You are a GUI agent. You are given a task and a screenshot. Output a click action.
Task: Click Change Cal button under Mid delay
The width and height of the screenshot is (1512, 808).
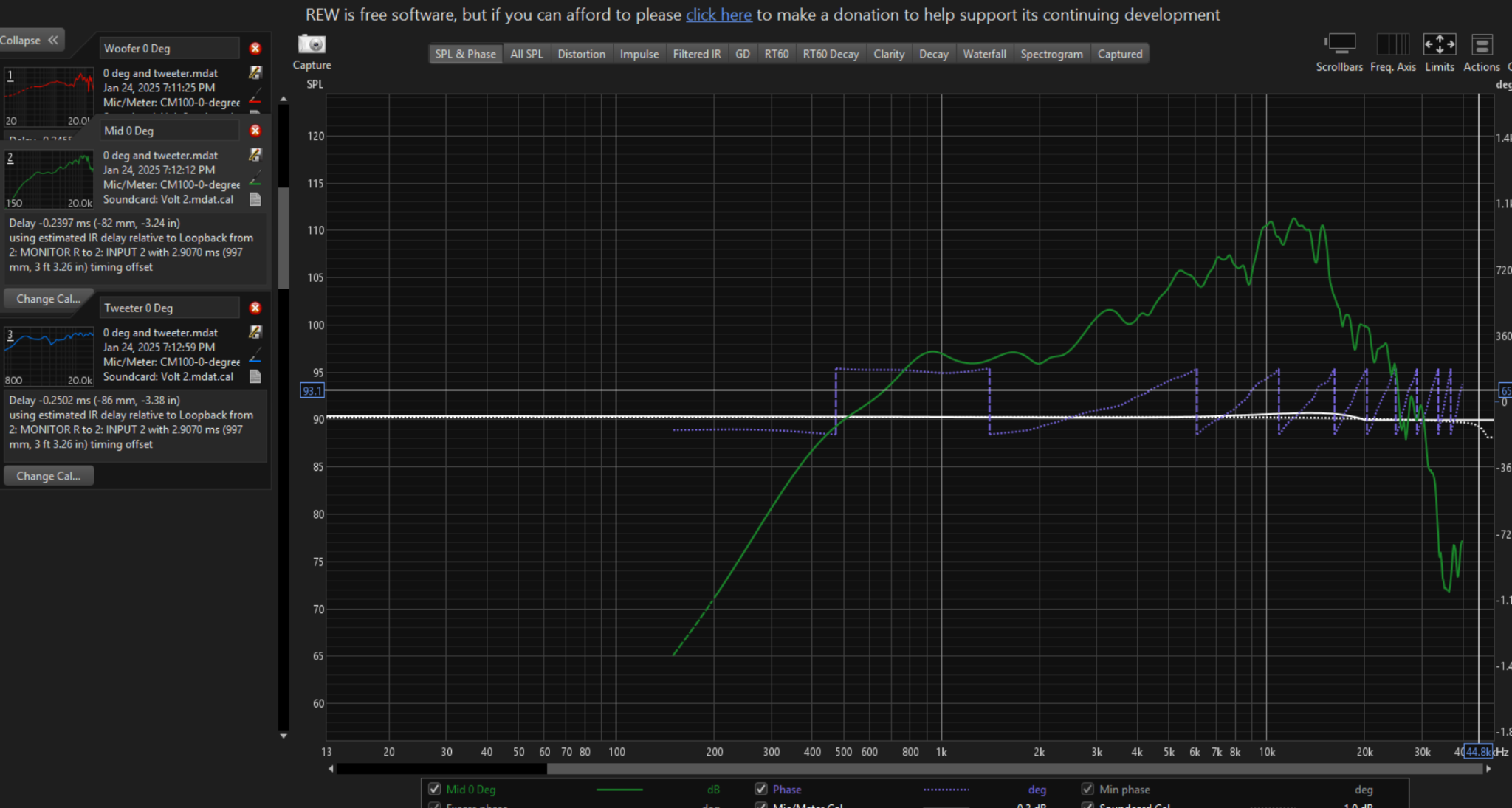(x=49, y=299)
